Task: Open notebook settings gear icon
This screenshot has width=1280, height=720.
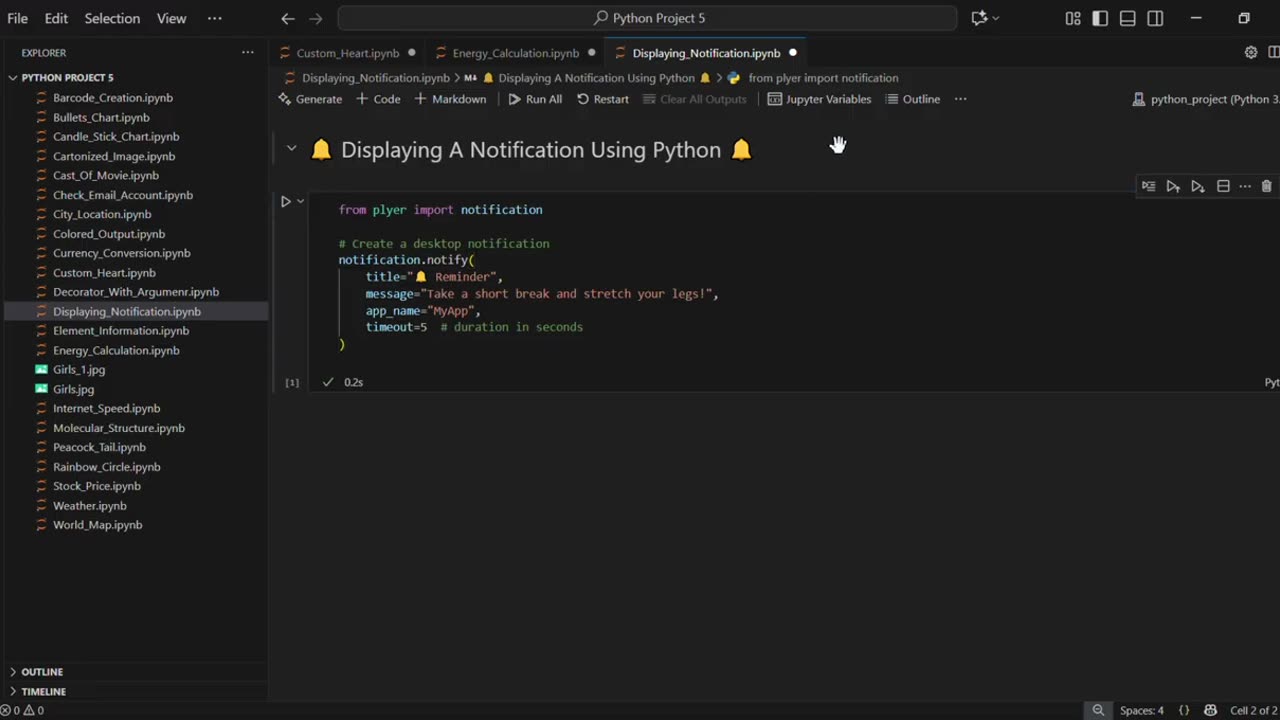Action: [x=1251, y=52]
